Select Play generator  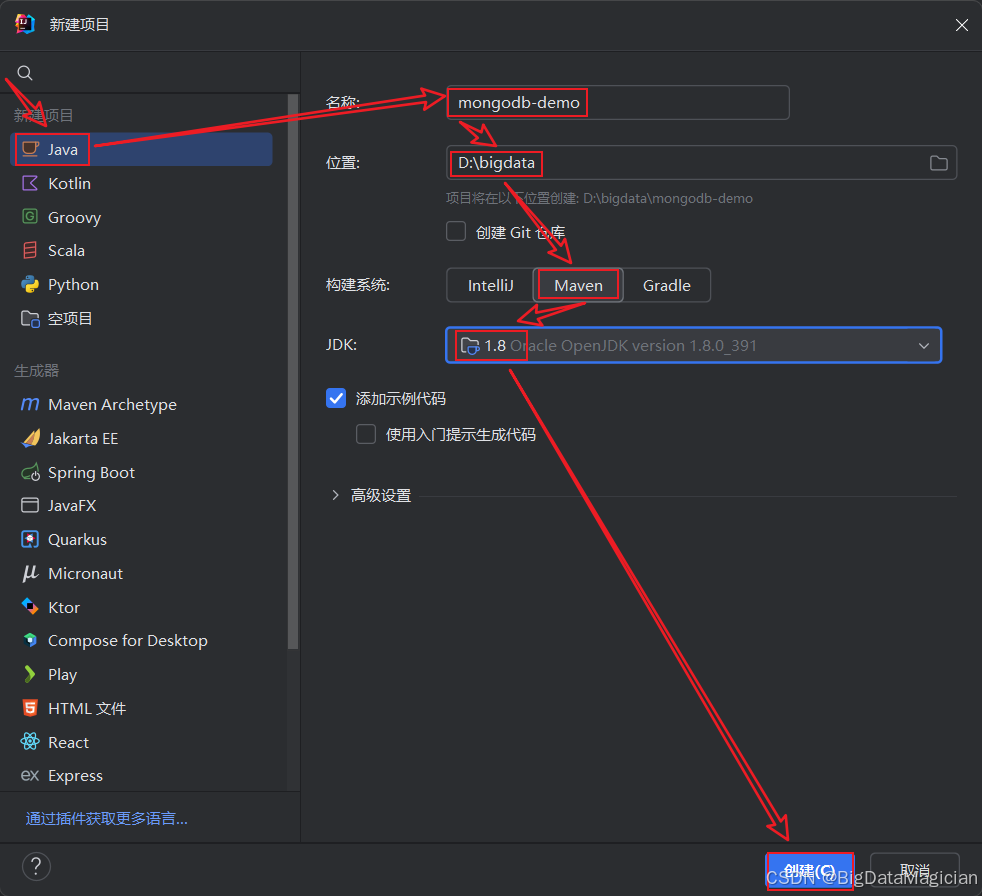coord(142,674)
